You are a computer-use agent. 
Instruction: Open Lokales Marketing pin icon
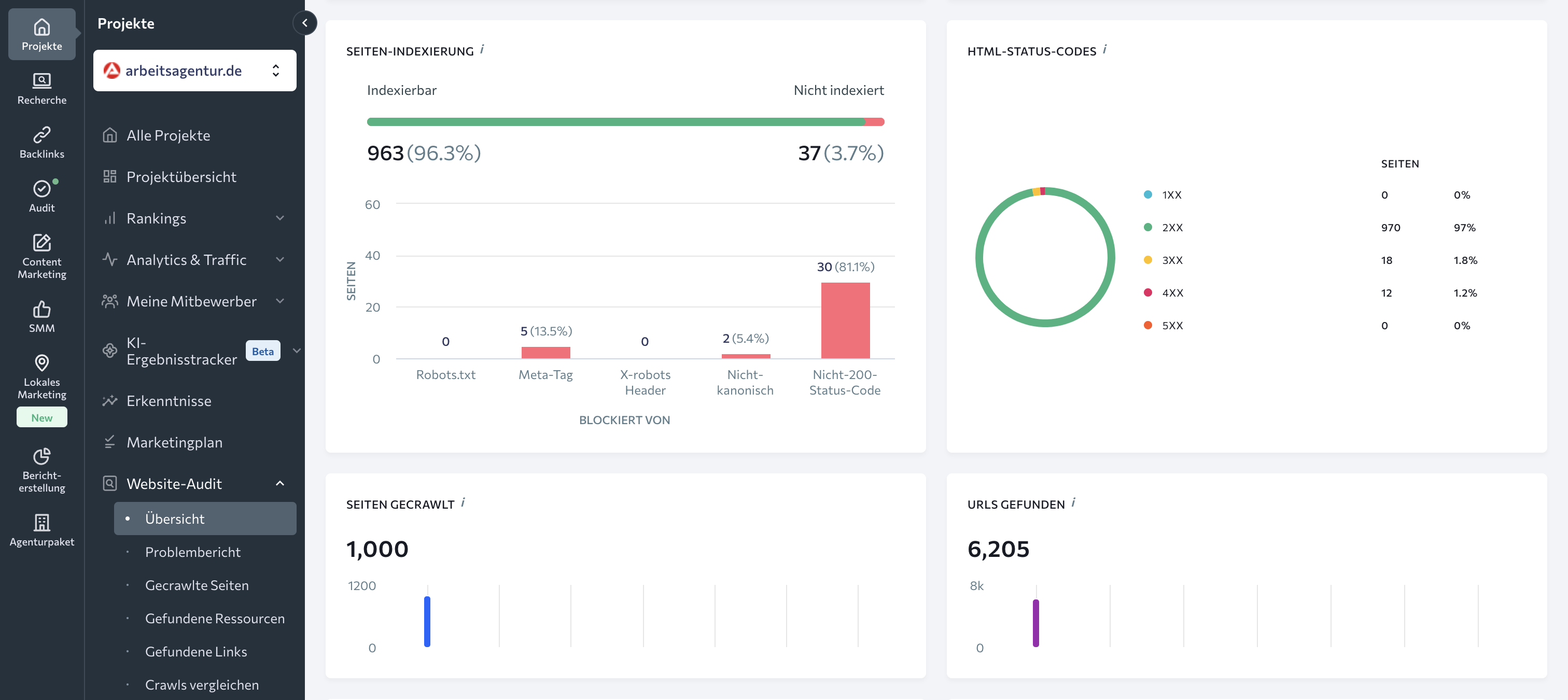click(x=41, y=363)
